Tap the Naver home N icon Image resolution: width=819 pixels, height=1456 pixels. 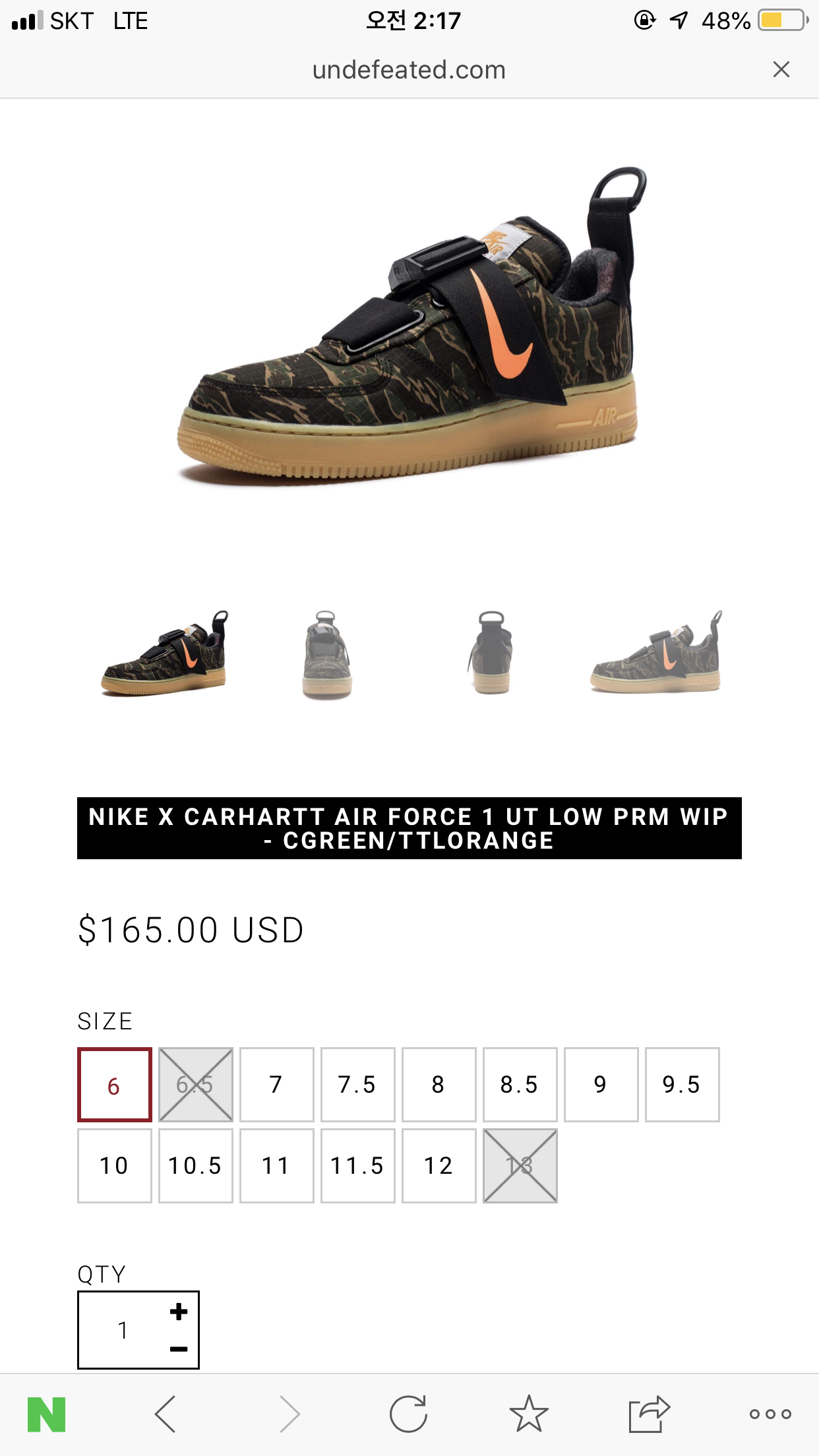point(46,1414)
